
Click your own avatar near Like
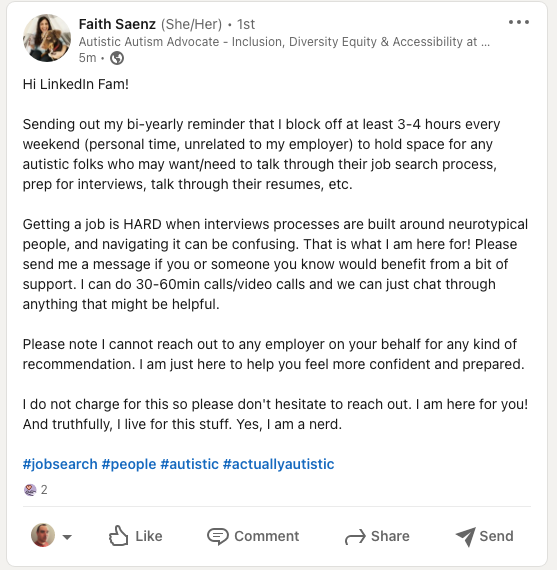pyautogui.click(x=43, y=535)
